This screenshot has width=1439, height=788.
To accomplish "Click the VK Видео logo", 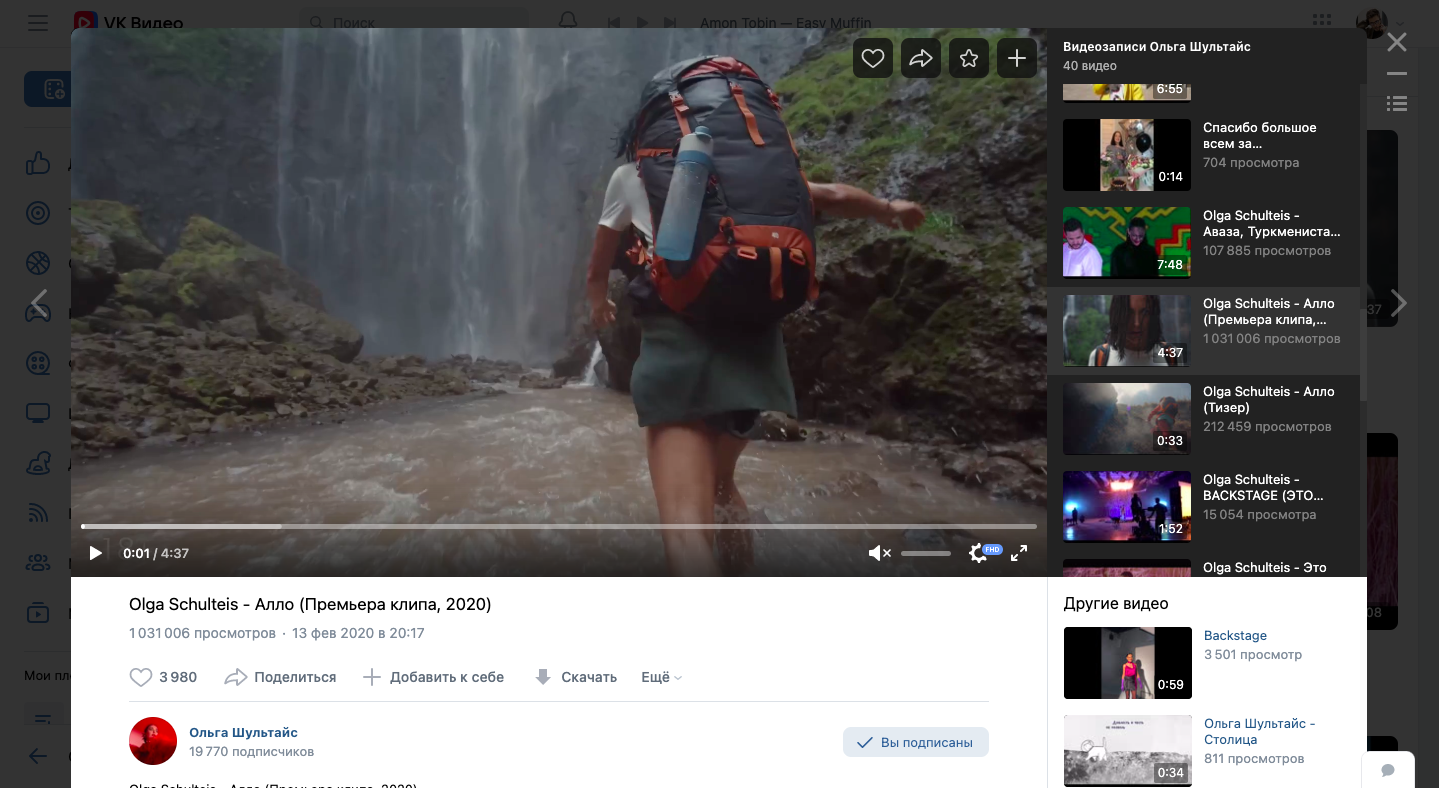I will (x=129, y=22).
